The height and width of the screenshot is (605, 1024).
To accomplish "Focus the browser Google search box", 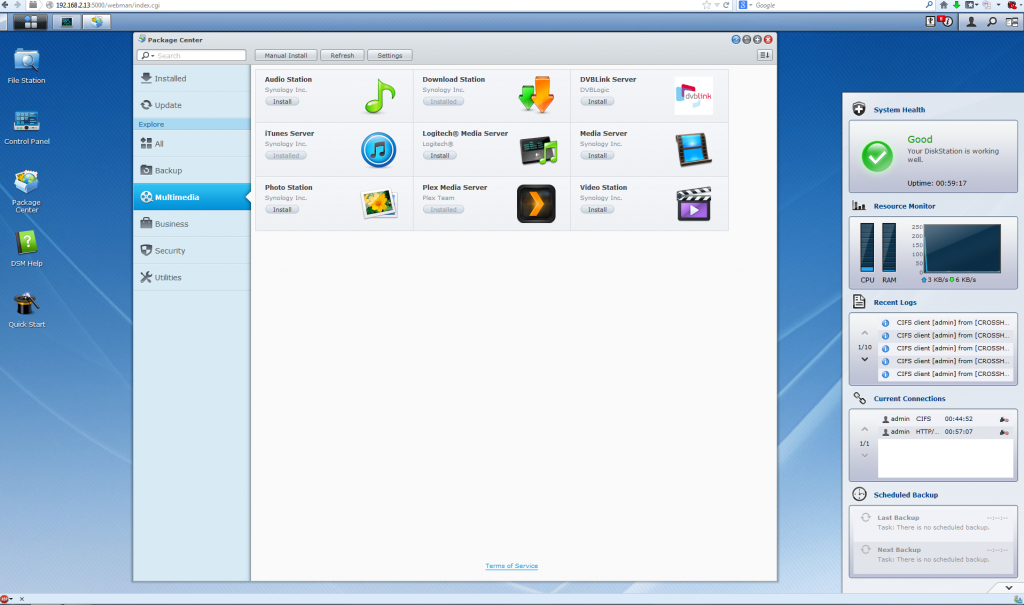I will click(838, 5).
